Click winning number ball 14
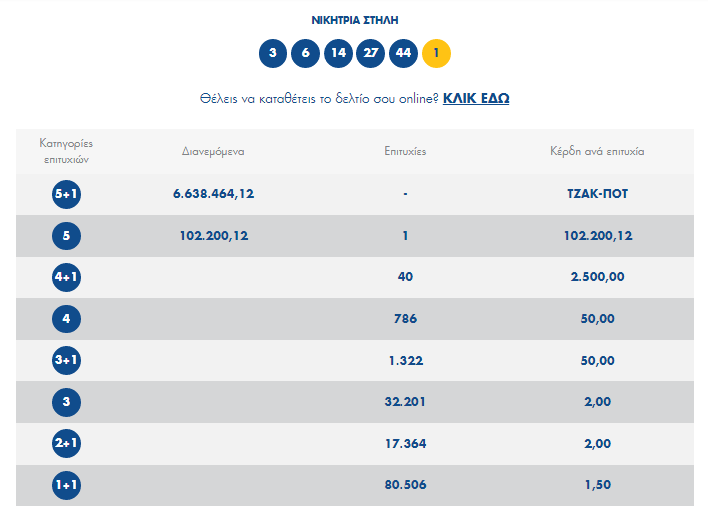708x509 pixels. (338, 53)
